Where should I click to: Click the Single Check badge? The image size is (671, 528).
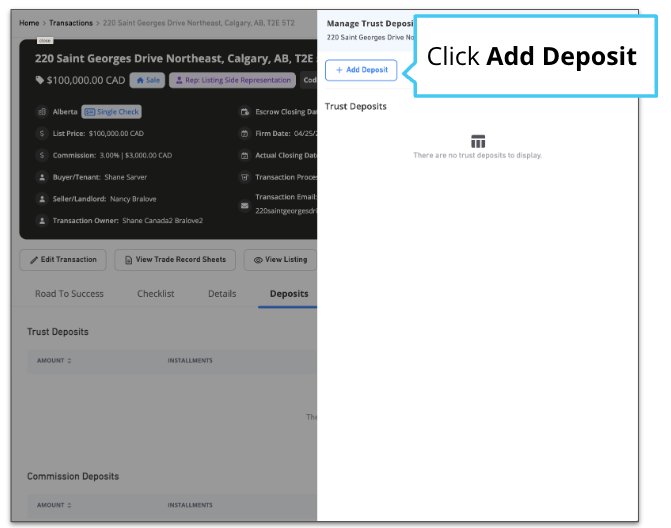coord(112,112)
